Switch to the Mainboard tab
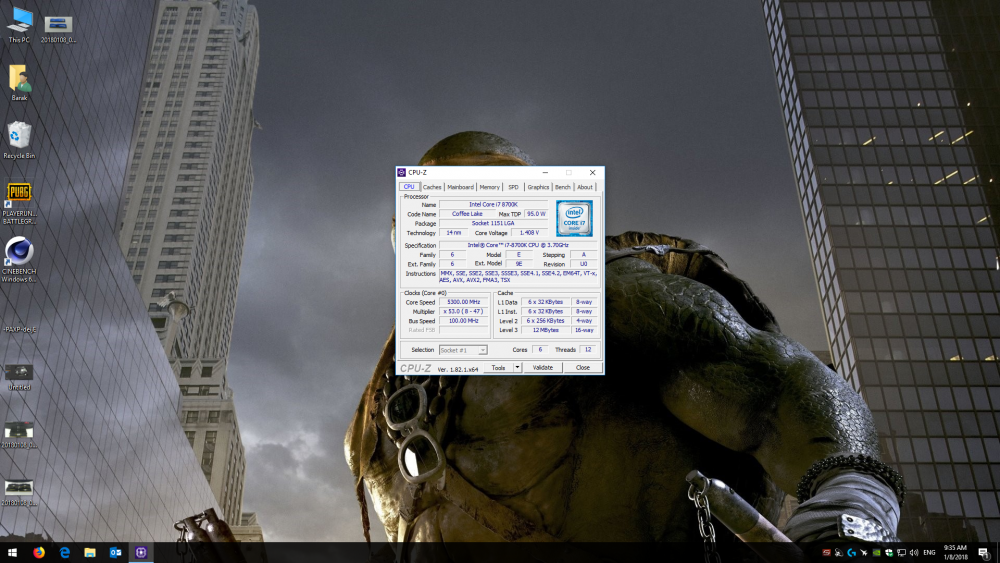The height and width of the screenshot is (563, 1000). pyautogui.click(x=460, y=187)
